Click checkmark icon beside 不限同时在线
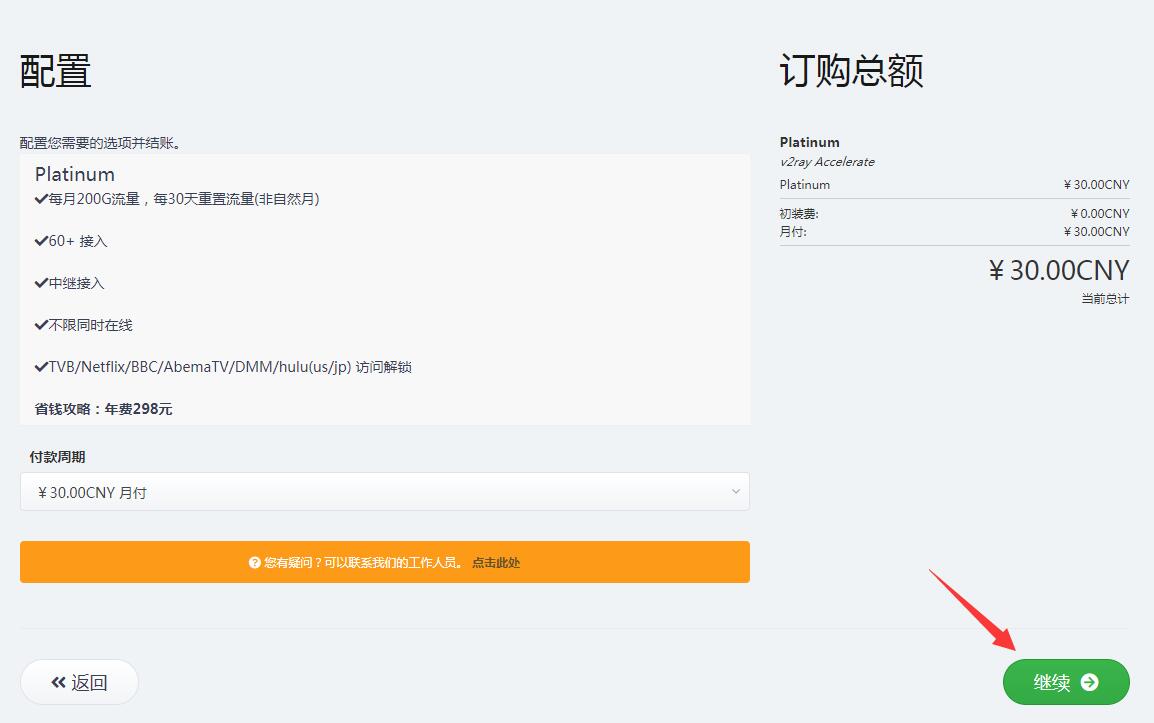The width and height of the screenshot is (1154, 723). pyautogui.click(x=41, y=325)
